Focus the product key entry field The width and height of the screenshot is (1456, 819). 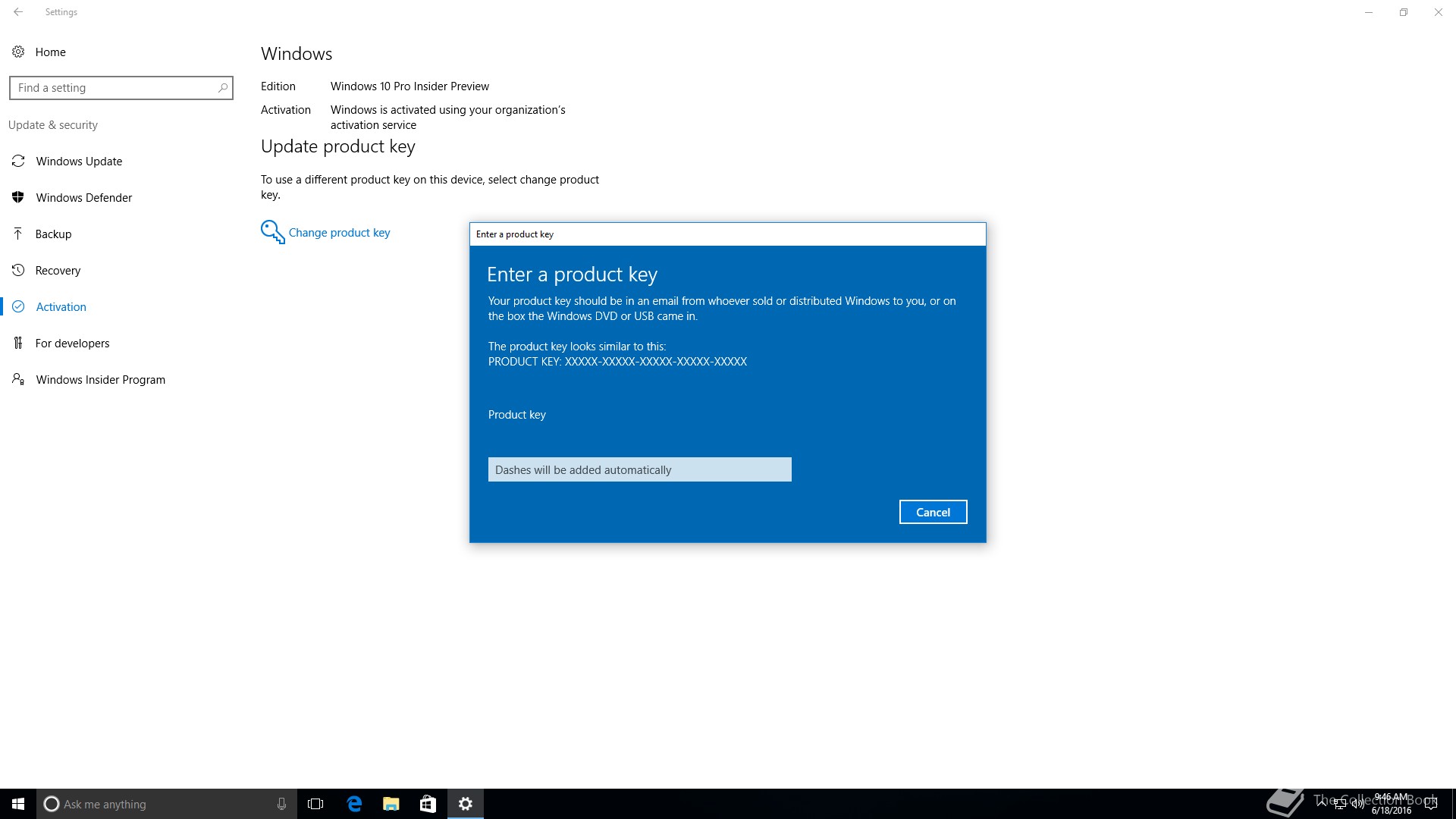pyautogui.click(x=639, y=469)
